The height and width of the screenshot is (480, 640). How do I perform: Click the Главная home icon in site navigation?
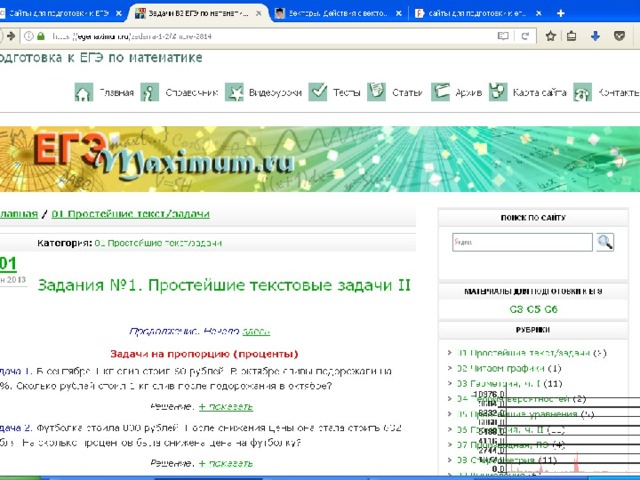click(x=84, y=93)
